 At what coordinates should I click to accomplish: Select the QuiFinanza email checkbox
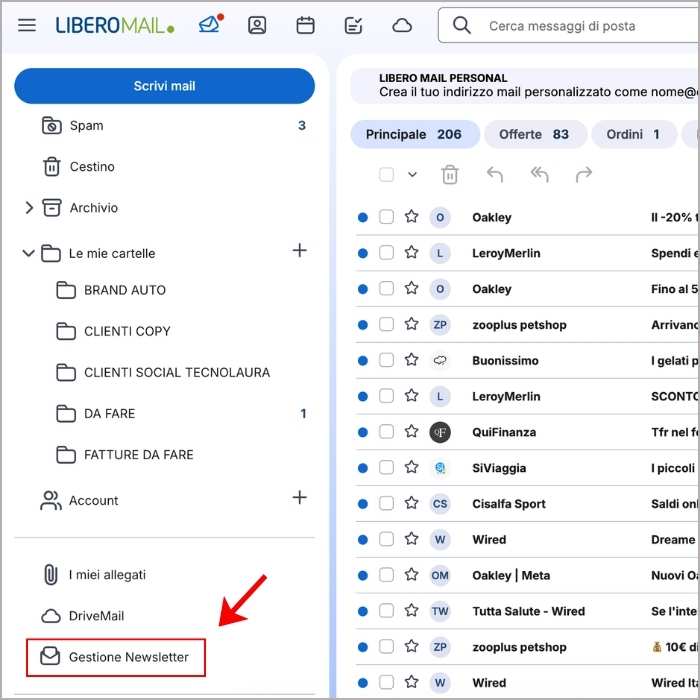tap(386, 432)
